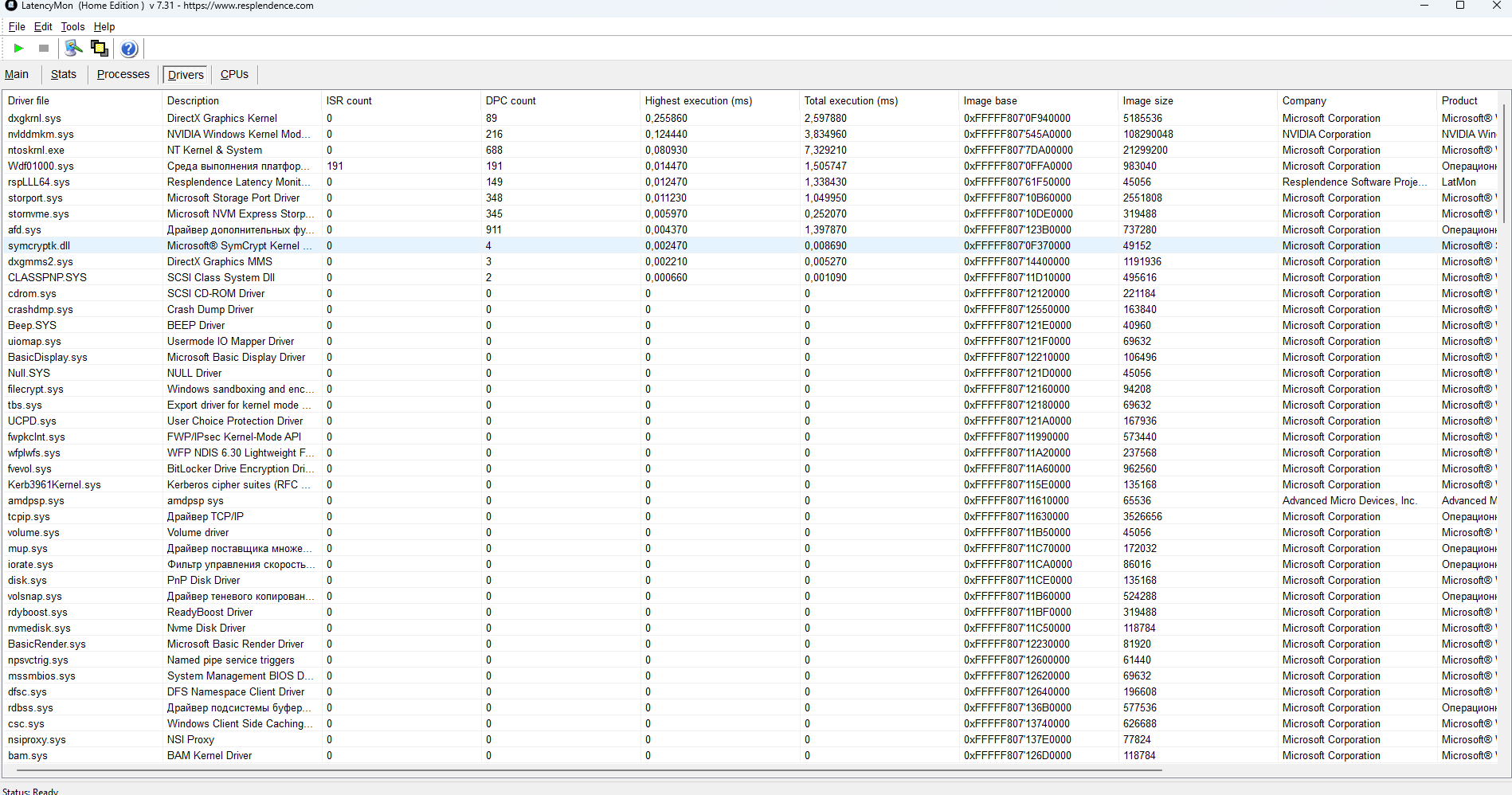1512x795 pixels.
Task: Stop monitoring with the gray stop icon
Action: (x=44, y=49)
